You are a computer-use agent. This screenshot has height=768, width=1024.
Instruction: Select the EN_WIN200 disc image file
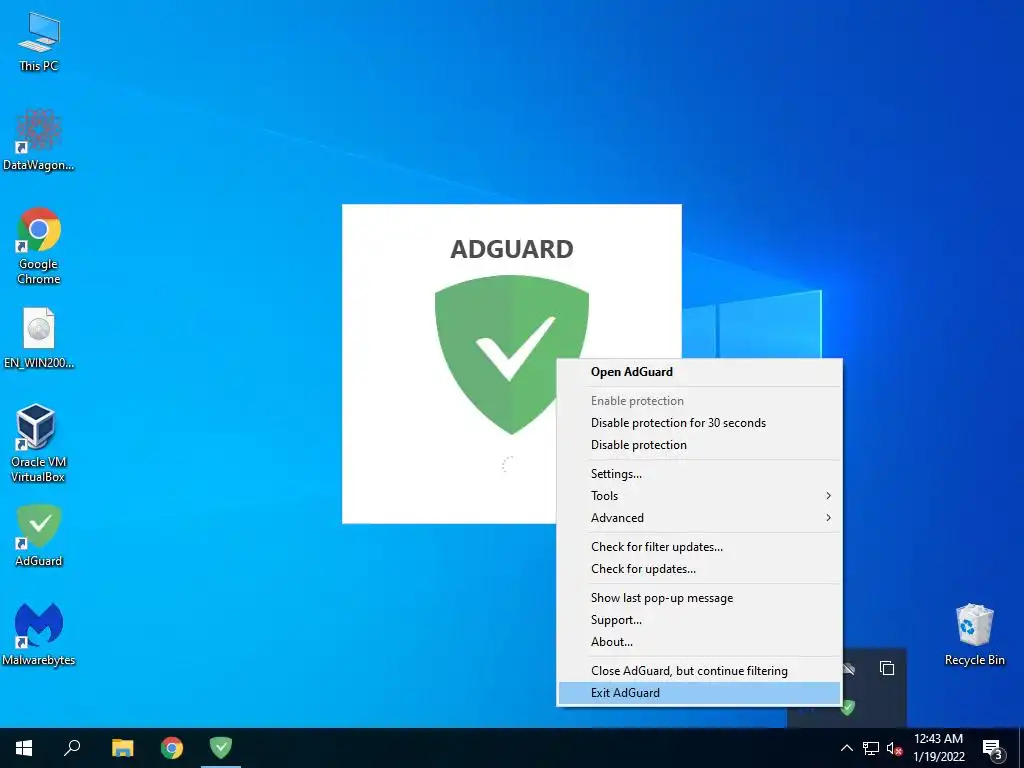(x=39, y=338)
